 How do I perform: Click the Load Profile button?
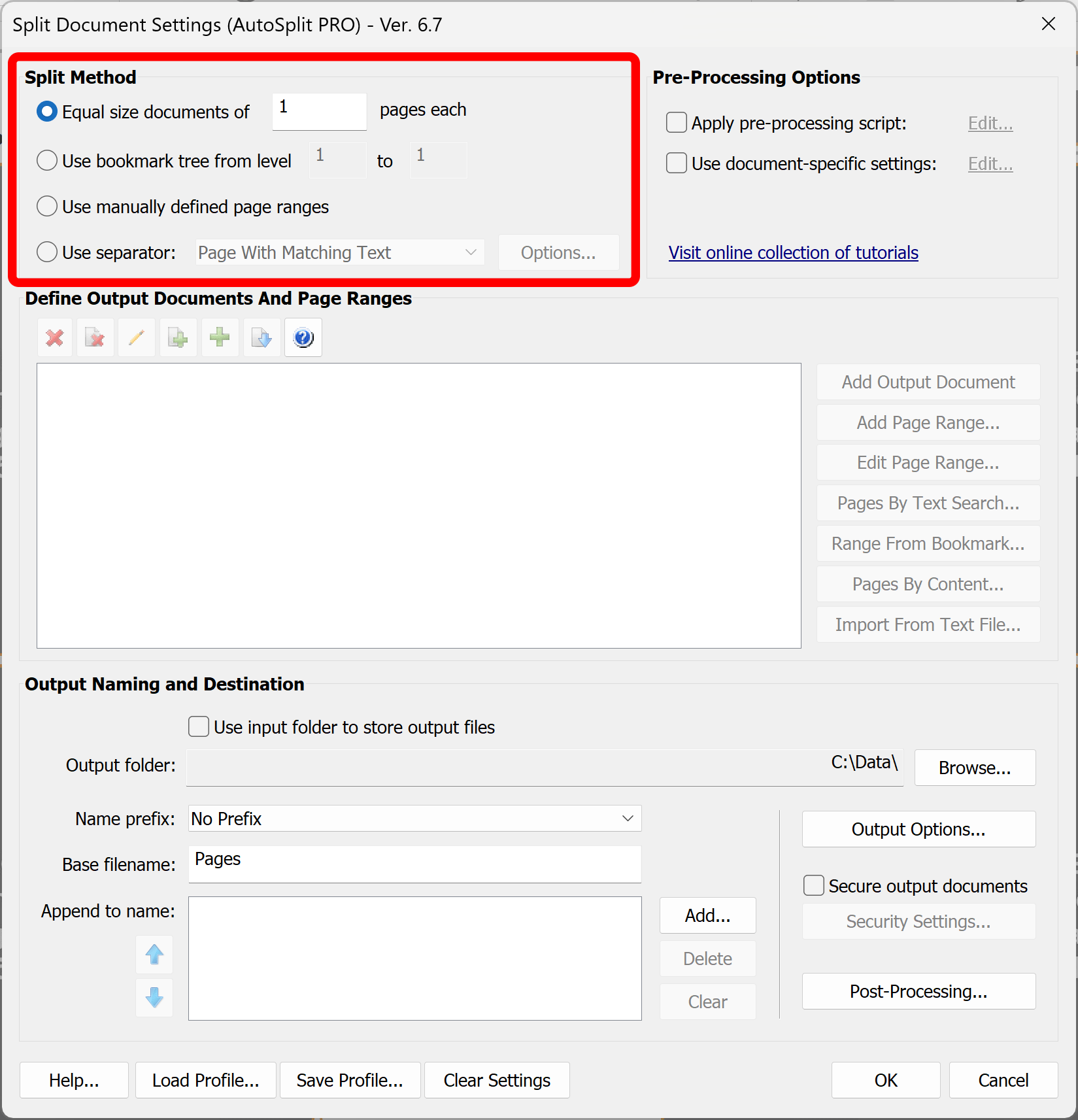[x=205, y=1080]
